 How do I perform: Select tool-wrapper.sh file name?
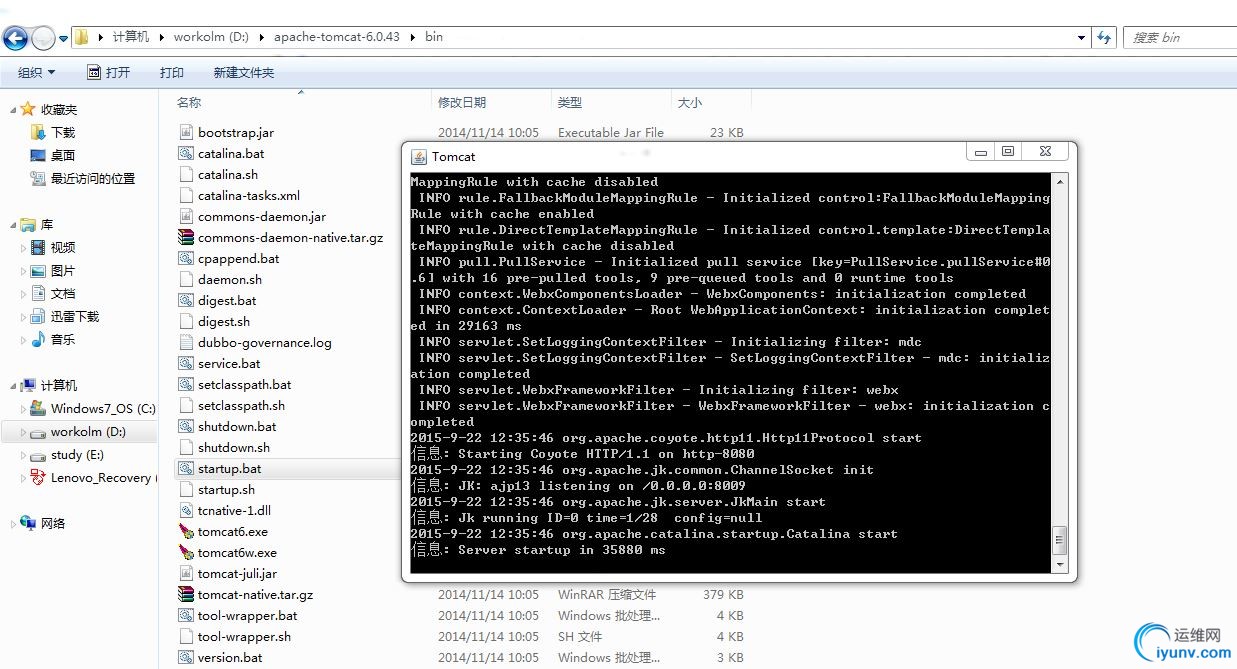244,636
